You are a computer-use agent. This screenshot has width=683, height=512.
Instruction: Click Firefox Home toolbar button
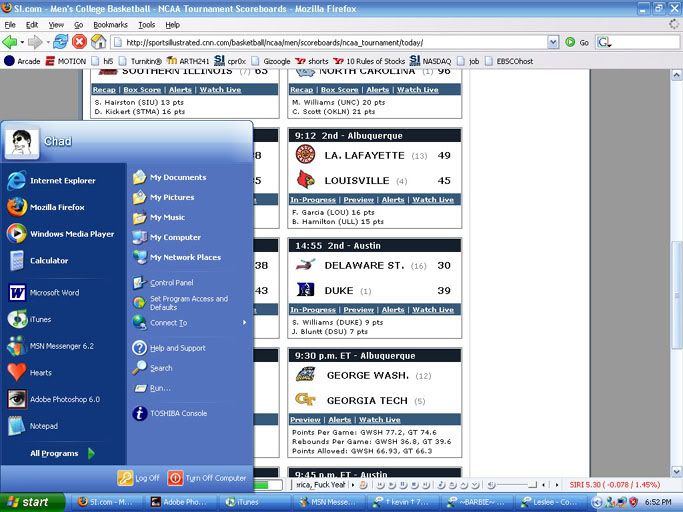click(x=98, y=42)
